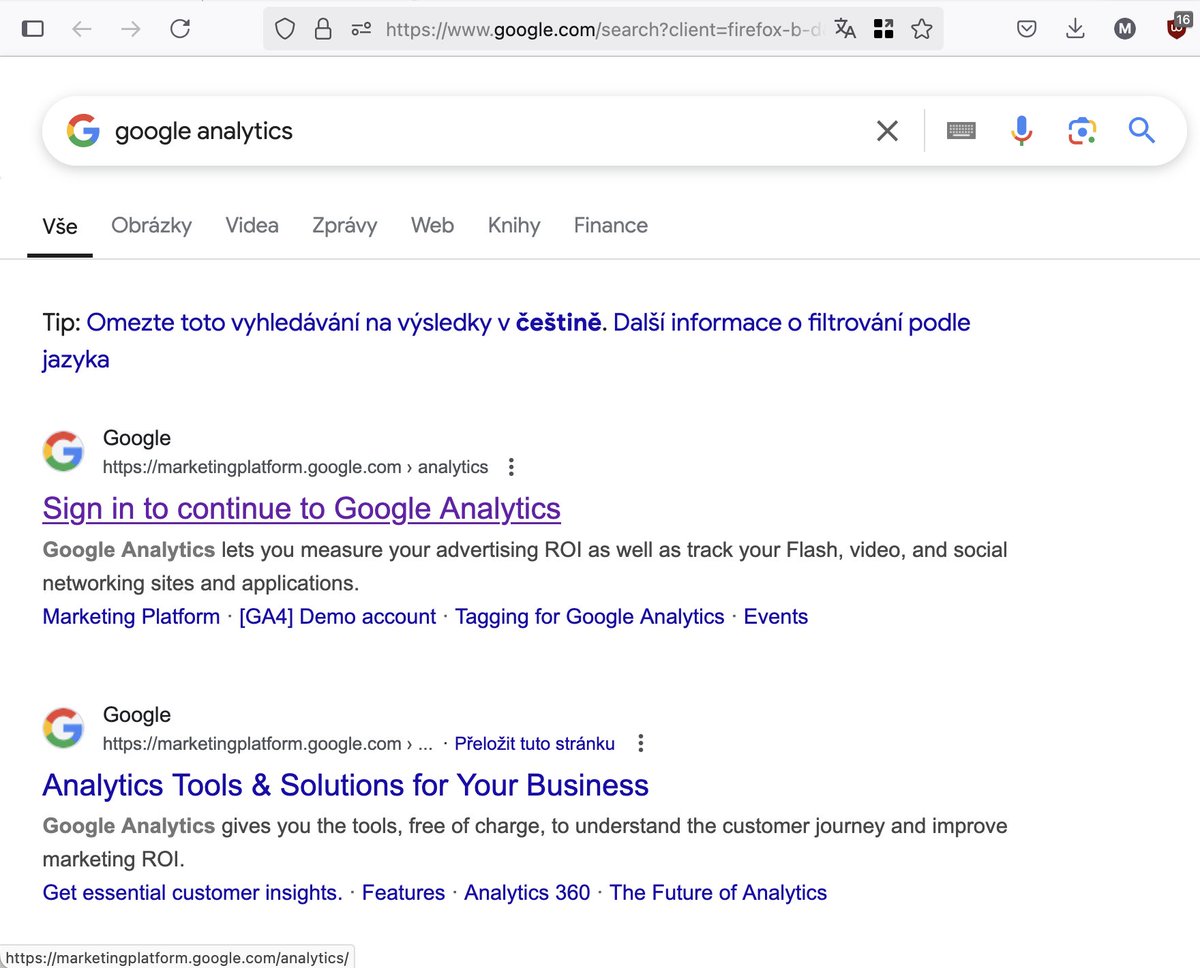Image resolution: width=1200 pixels, height=968 pixels.
Task: Go back with the back arrow
Action: pyautogui.click(x=82, y=29)
